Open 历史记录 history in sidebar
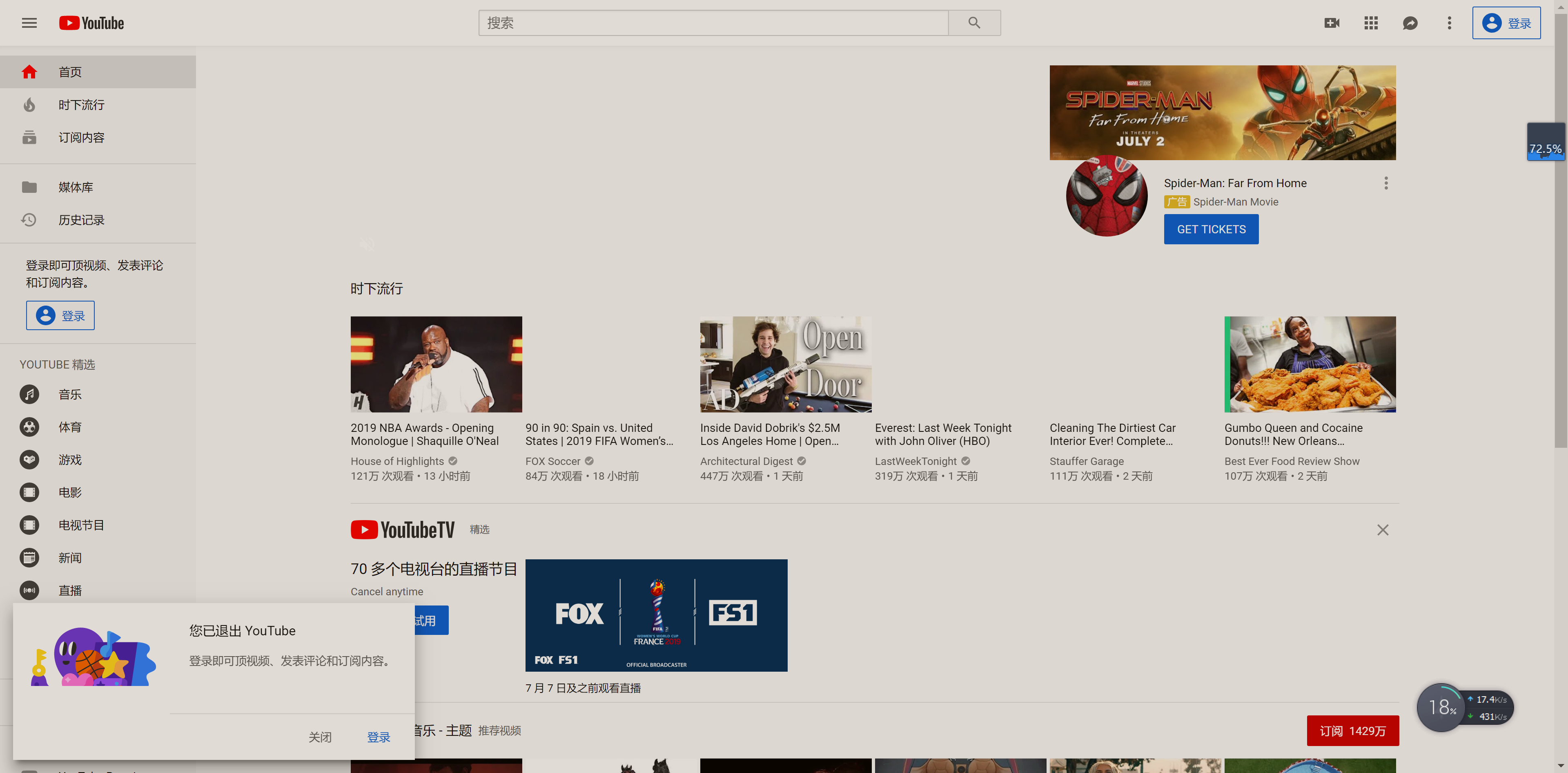 [x=98, y=220]
